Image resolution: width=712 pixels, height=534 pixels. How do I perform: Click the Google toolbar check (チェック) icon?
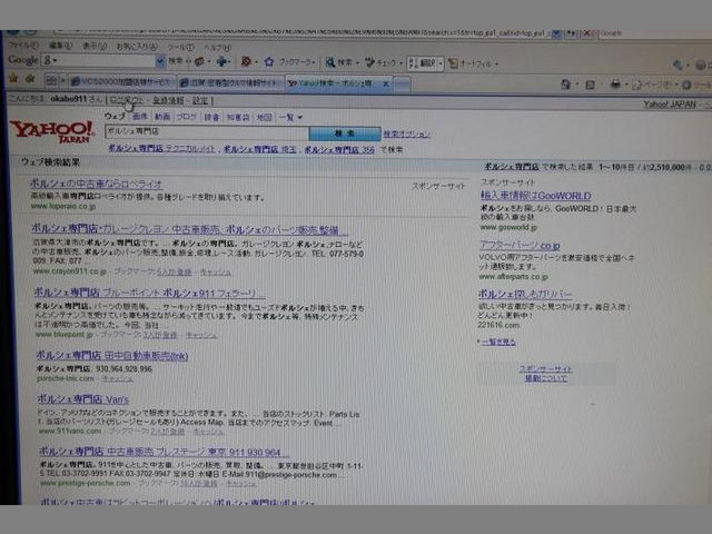tap(371, 62)
